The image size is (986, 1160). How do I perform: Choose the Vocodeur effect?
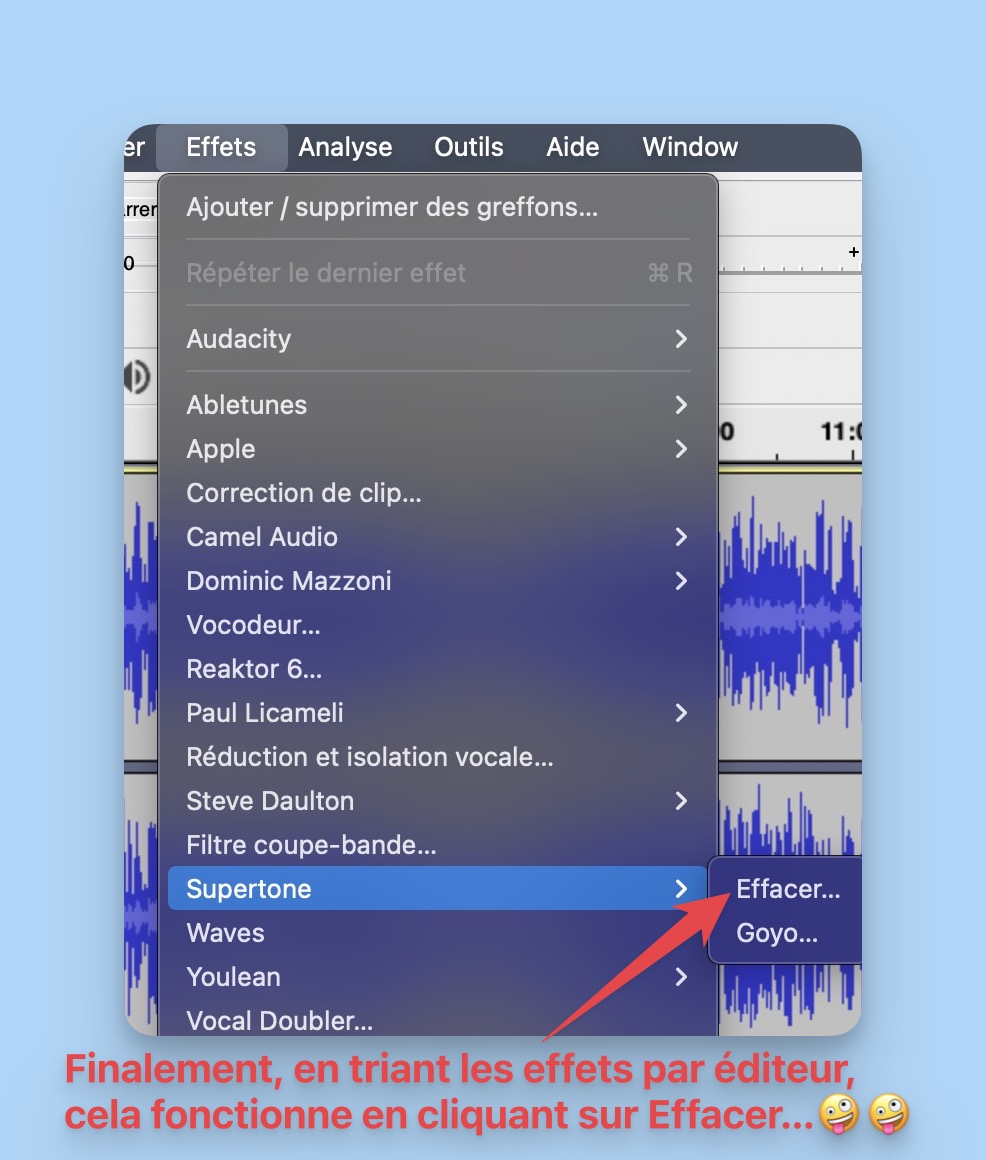pyautogui.click(x=437, y=625)
